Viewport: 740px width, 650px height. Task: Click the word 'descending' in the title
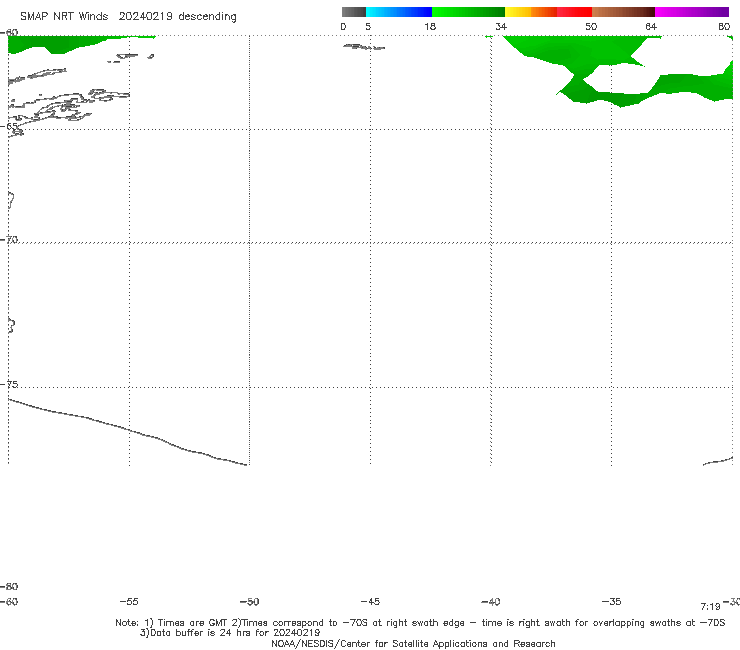click(x=208, y=17)
